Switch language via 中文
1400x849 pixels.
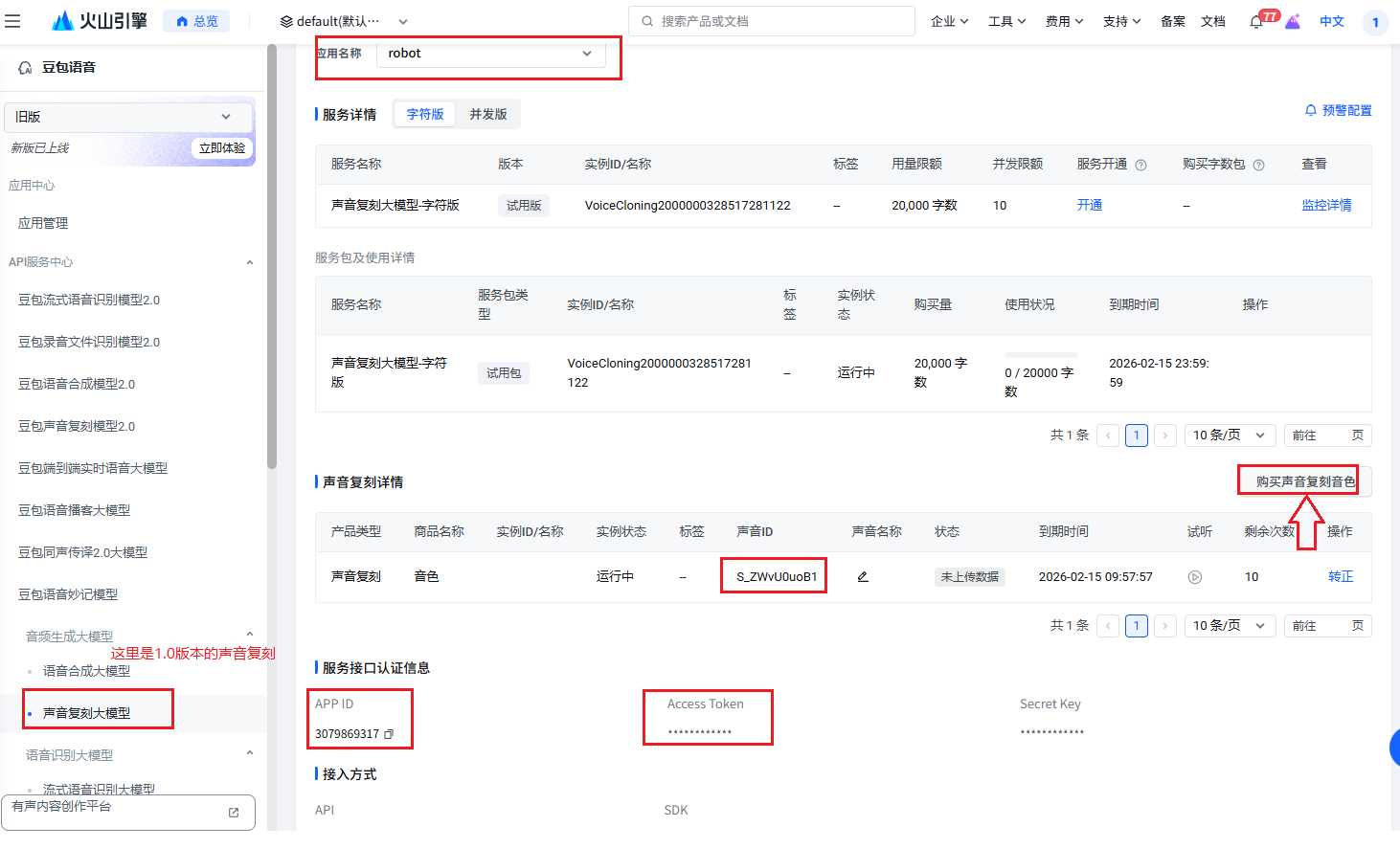coord(1332,21)
